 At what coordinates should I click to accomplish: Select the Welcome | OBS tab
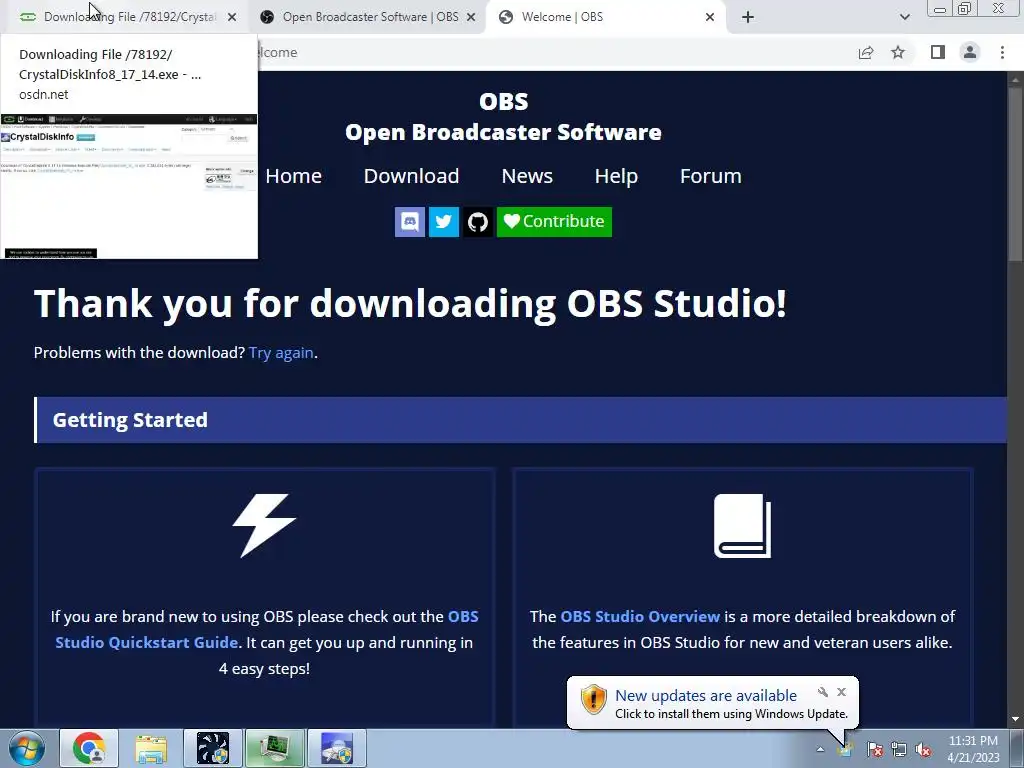click(x=604, y=17)
